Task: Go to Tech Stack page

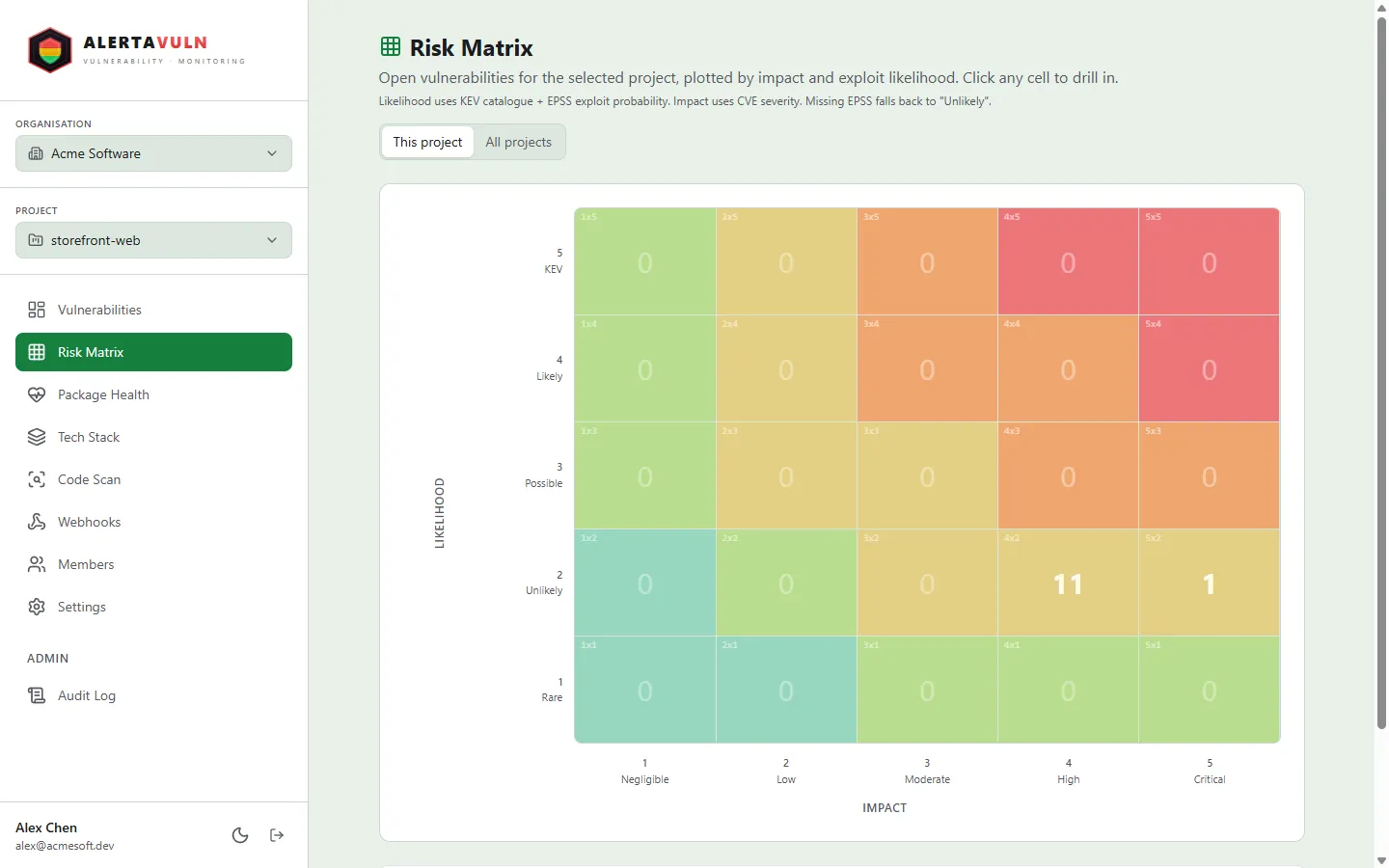Action: coord(153,437)
